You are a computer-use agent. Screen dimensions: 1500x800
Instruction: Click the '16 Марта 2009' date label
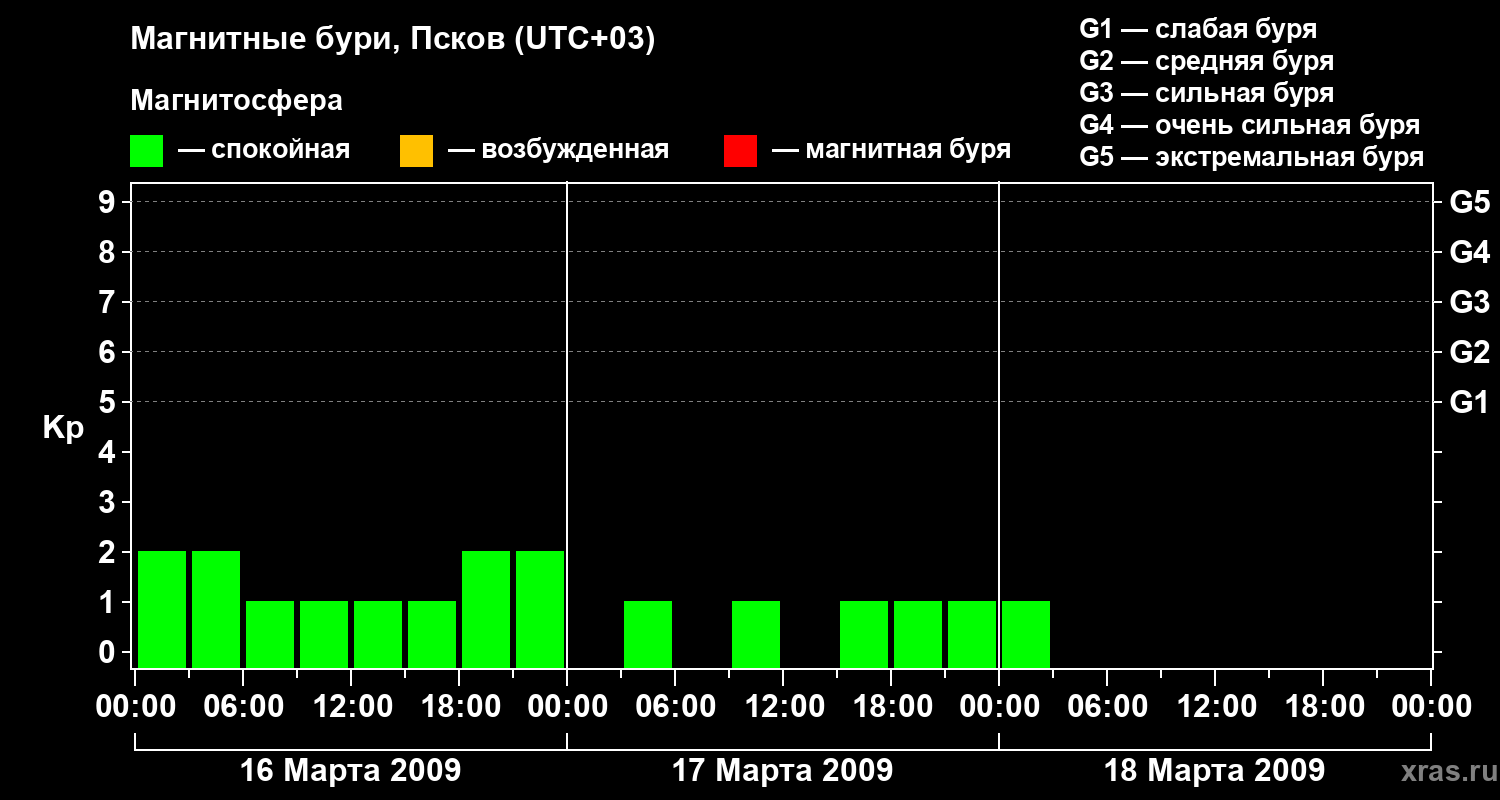coord(351,771)
